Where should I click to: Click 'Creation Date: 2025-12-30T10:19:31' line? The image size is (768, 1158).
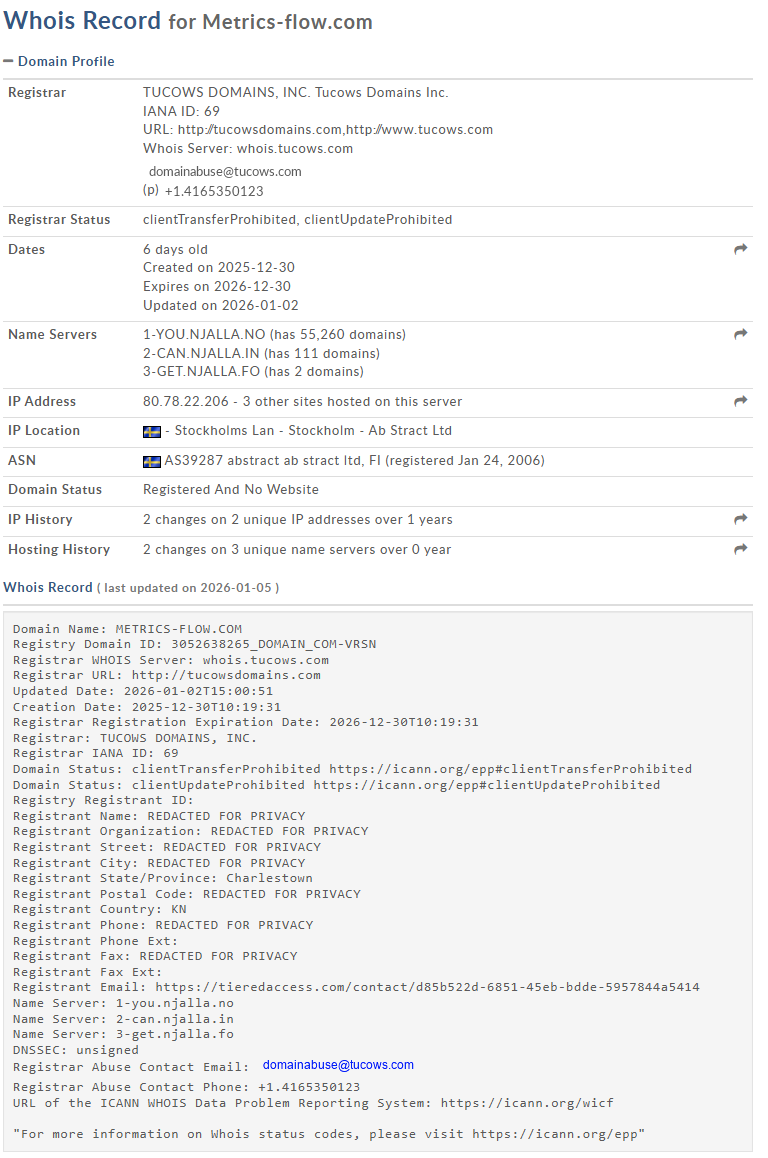pos(147,708)
